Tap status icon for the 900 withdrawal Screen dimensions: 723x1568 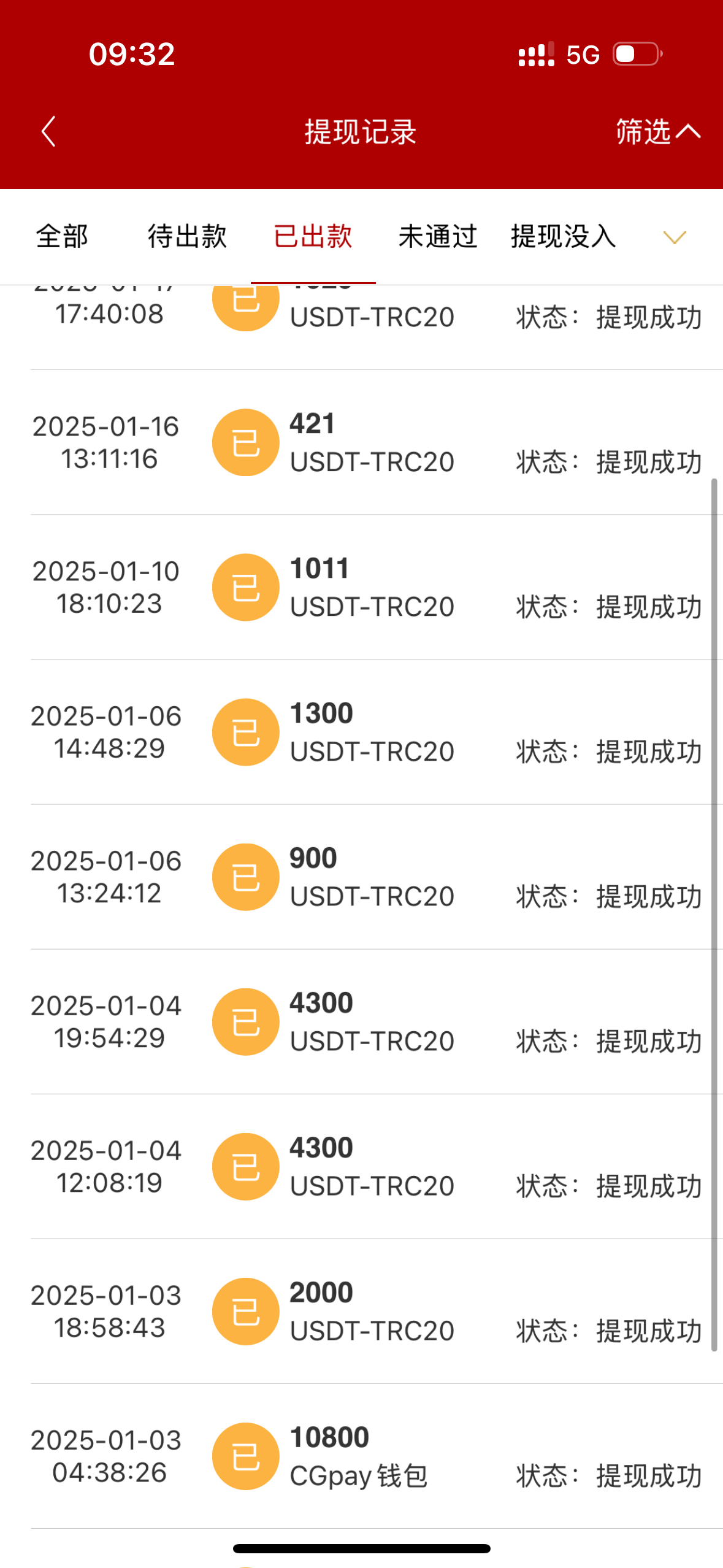245,877
